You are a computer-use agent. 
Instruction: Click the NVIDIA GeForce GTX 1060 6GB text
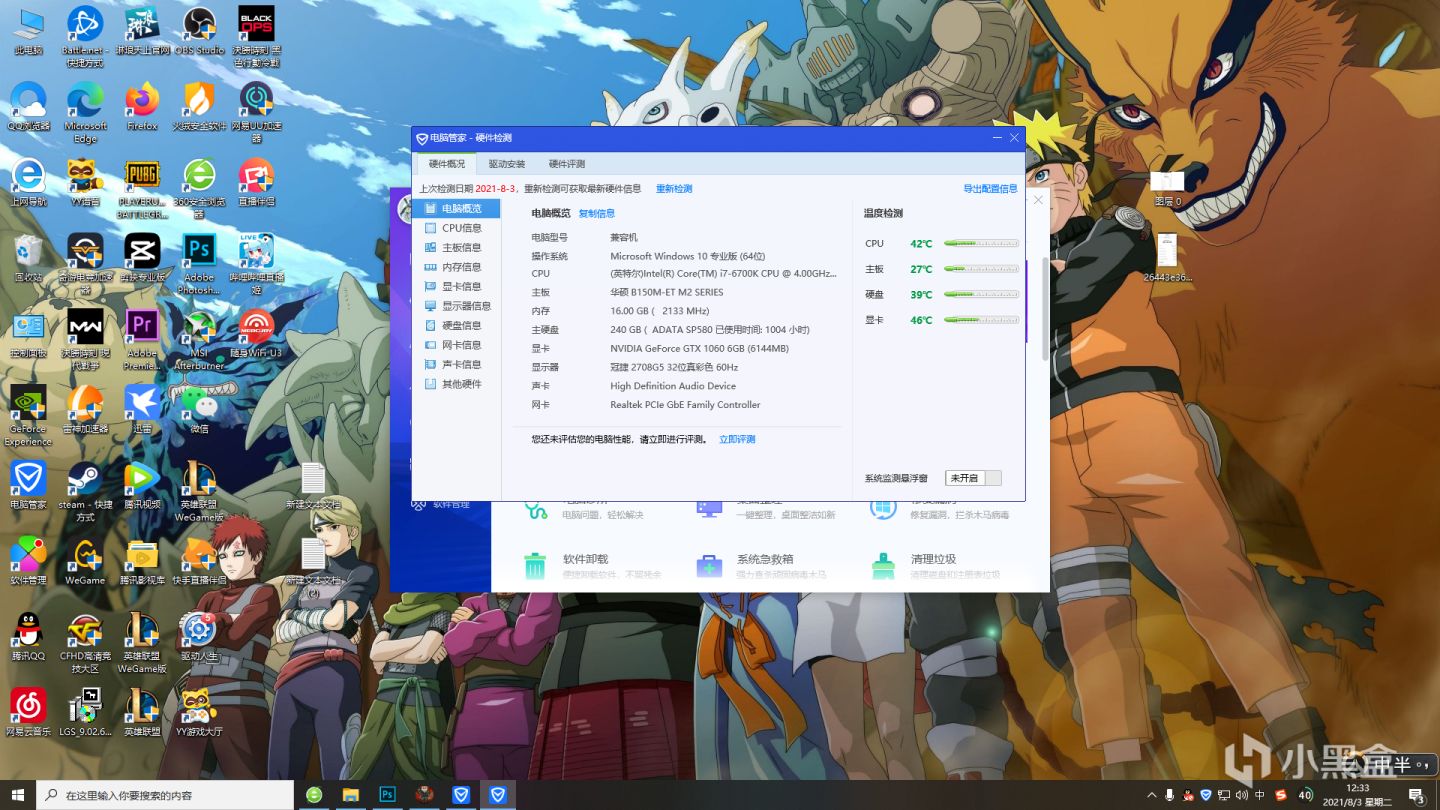coord(699,348)
